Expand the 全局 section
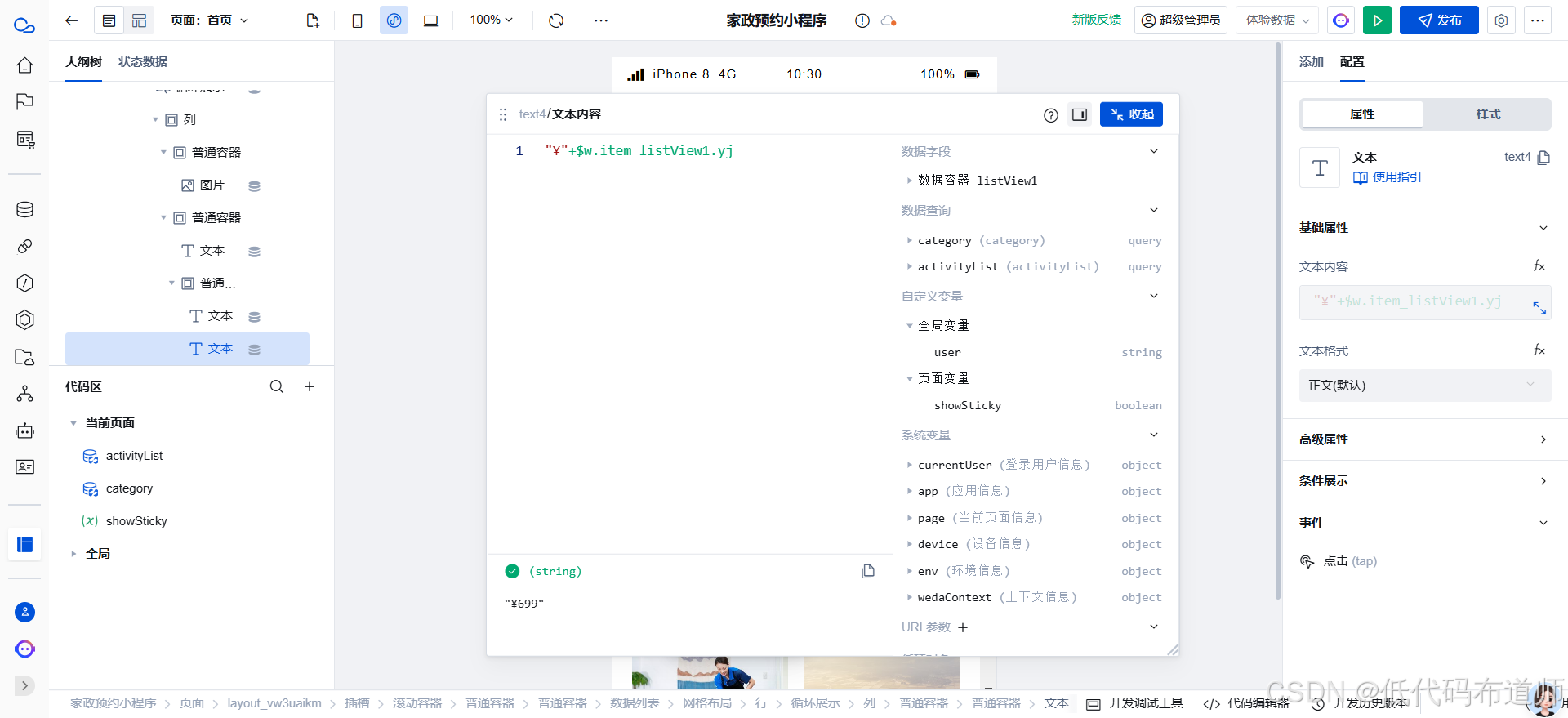Image resolution: width=1568 pixels, height=718 pixels. [x=73, y=554]
